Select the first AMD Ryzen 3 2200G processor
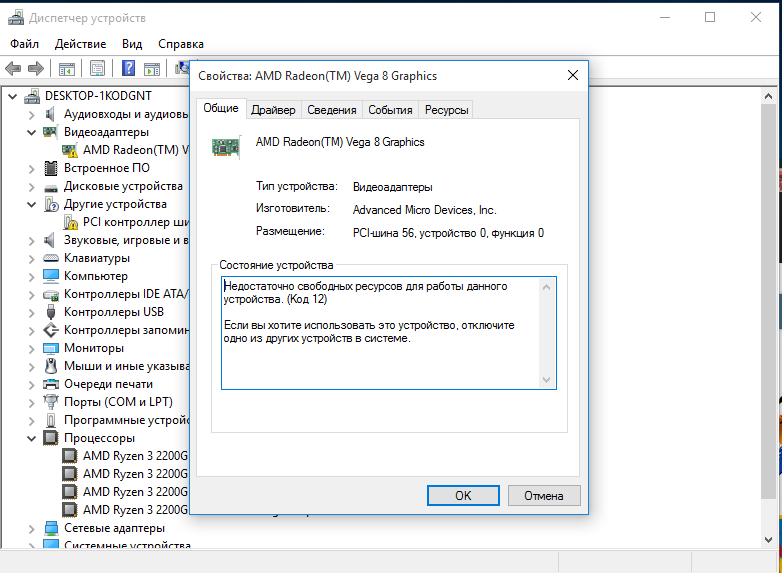The width and height of the screenshot is (782, 573). [134, 456]
